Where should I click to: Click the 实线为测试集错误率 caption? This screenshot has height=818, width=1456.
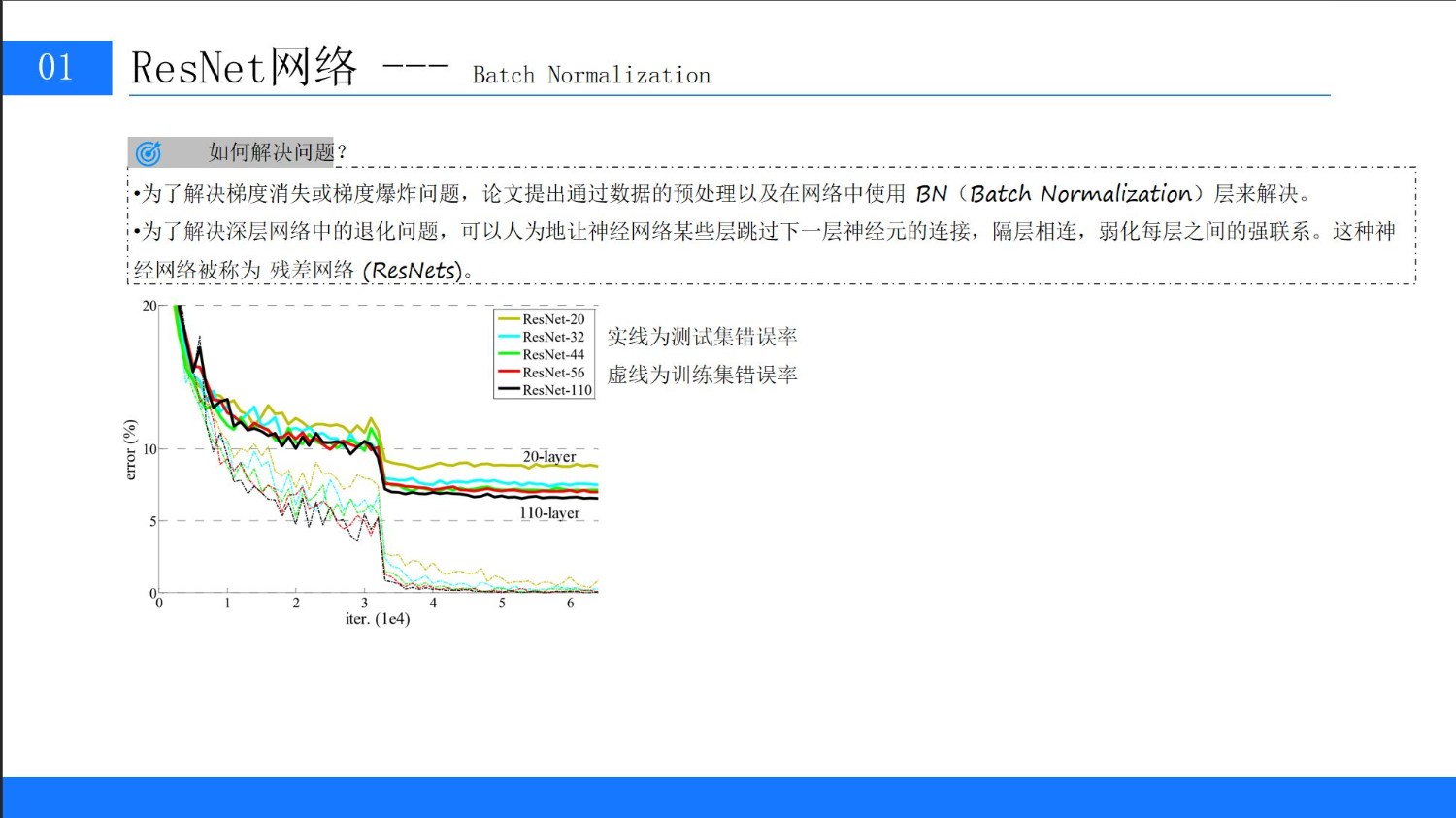coord(702,337)
